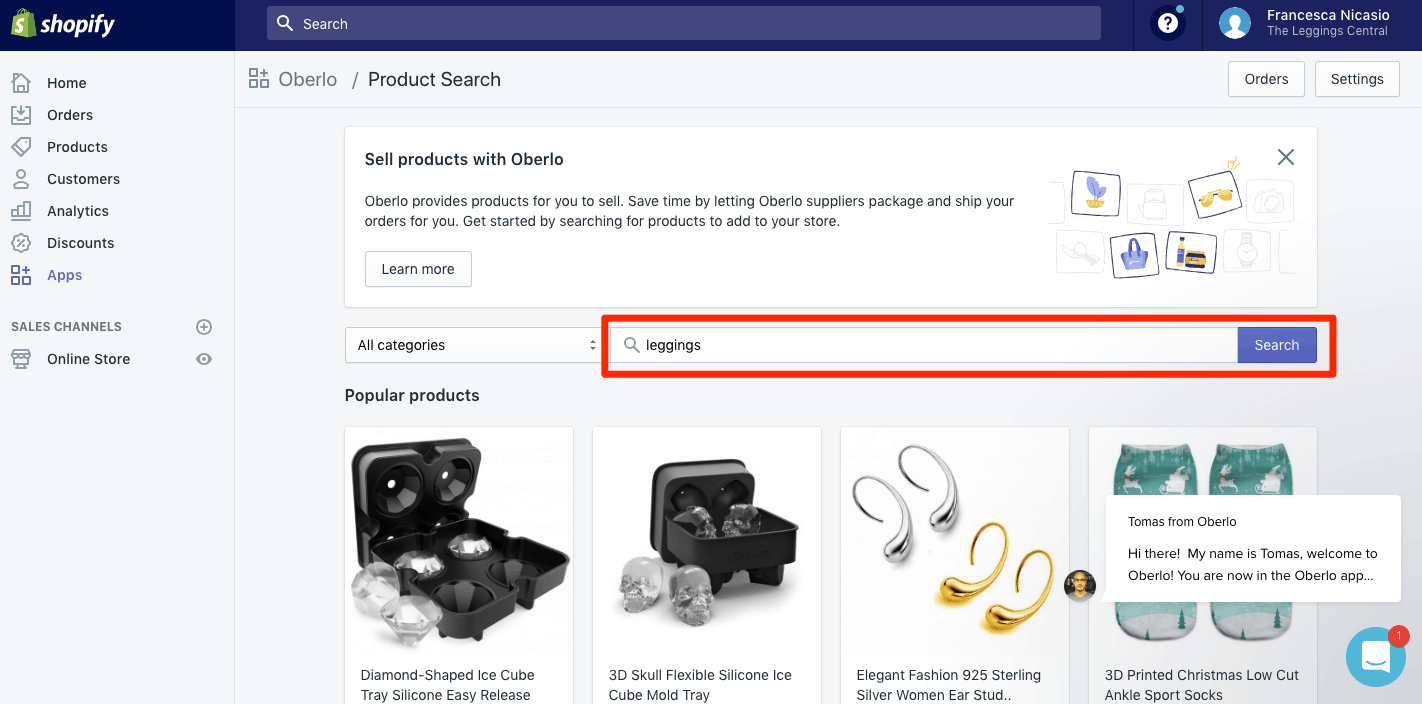
Task: Click the help question mark icon
Action: tap(1166, 22)
